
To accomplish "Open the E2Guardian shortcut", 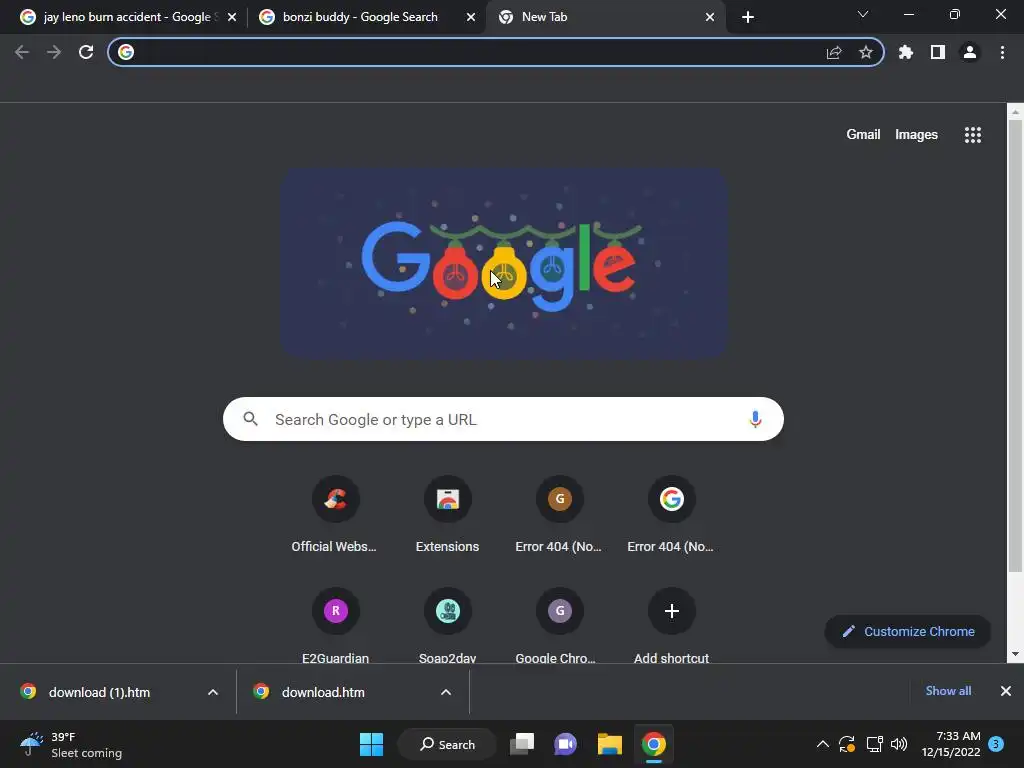I will pyautogui.click(x=335, y=626).
